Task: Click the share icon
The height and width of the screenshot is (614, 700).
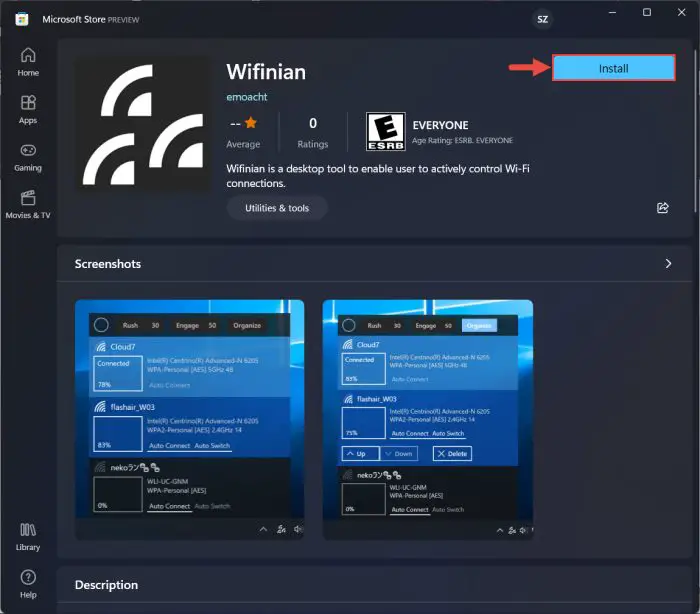Action: click(x=663, y=208)
